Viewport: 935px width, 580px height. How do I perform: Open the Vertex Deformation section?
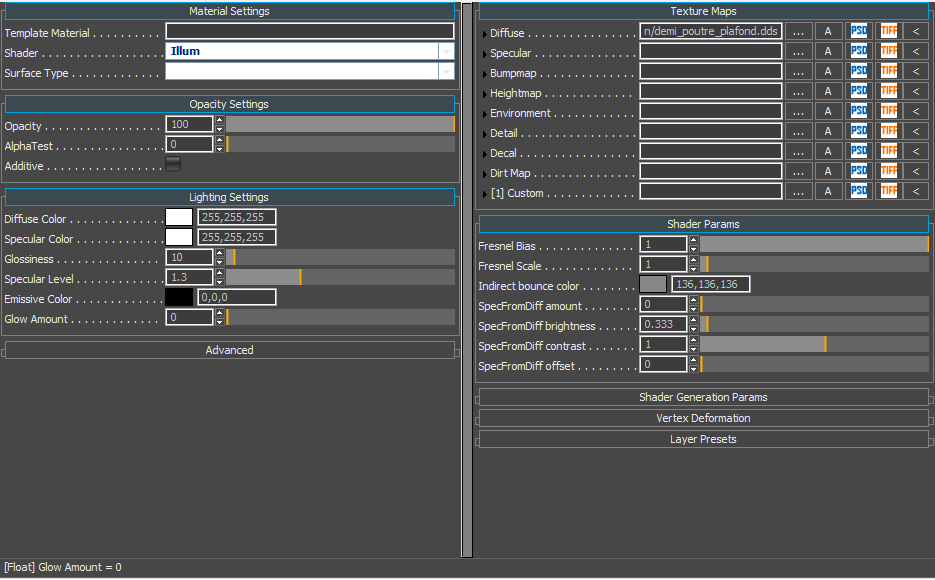[x=702, y=418]
